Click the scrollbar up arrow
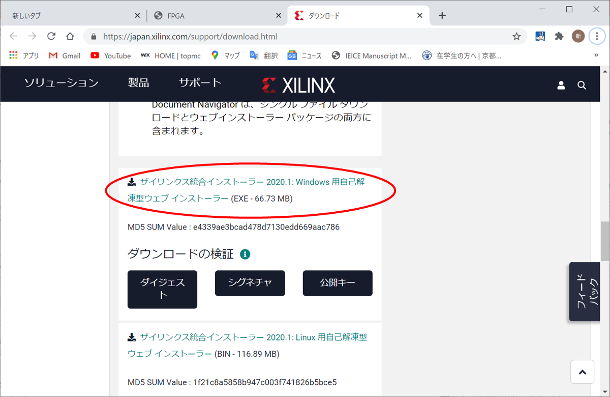Viewport: 610px width, 397px height. pyautogui.click(x=605, y=72)
